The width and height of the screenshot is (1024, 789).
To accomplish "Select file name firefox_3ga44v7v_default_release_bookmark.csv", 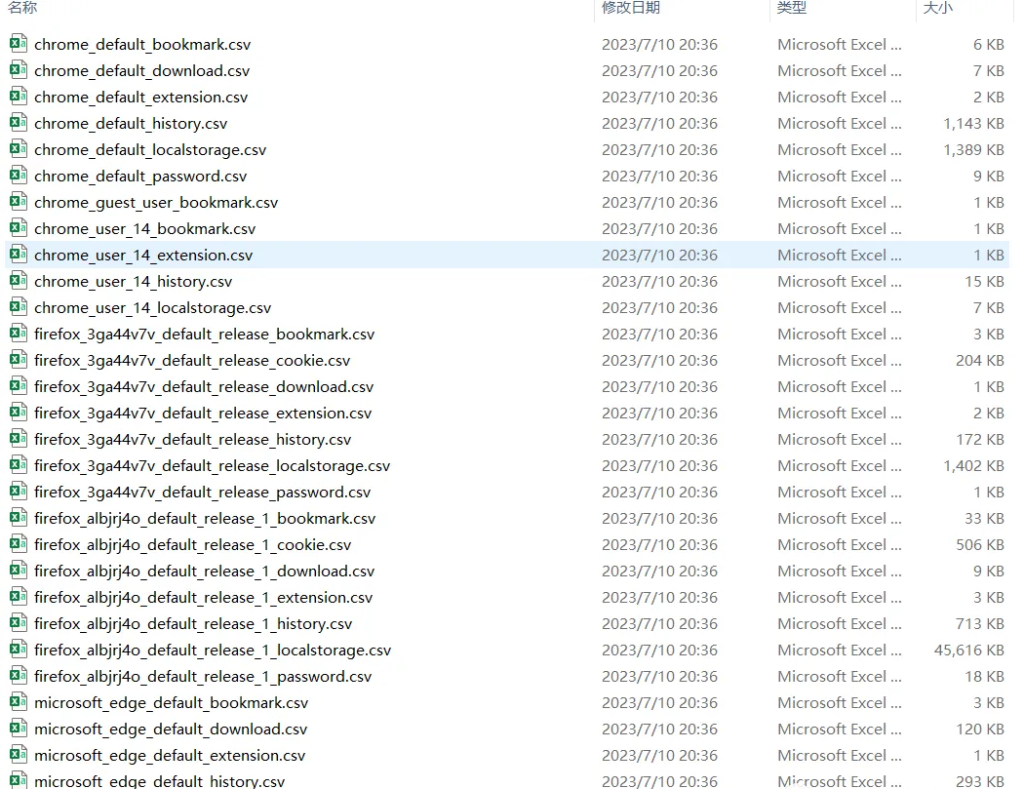I will [x=204, y=334].
